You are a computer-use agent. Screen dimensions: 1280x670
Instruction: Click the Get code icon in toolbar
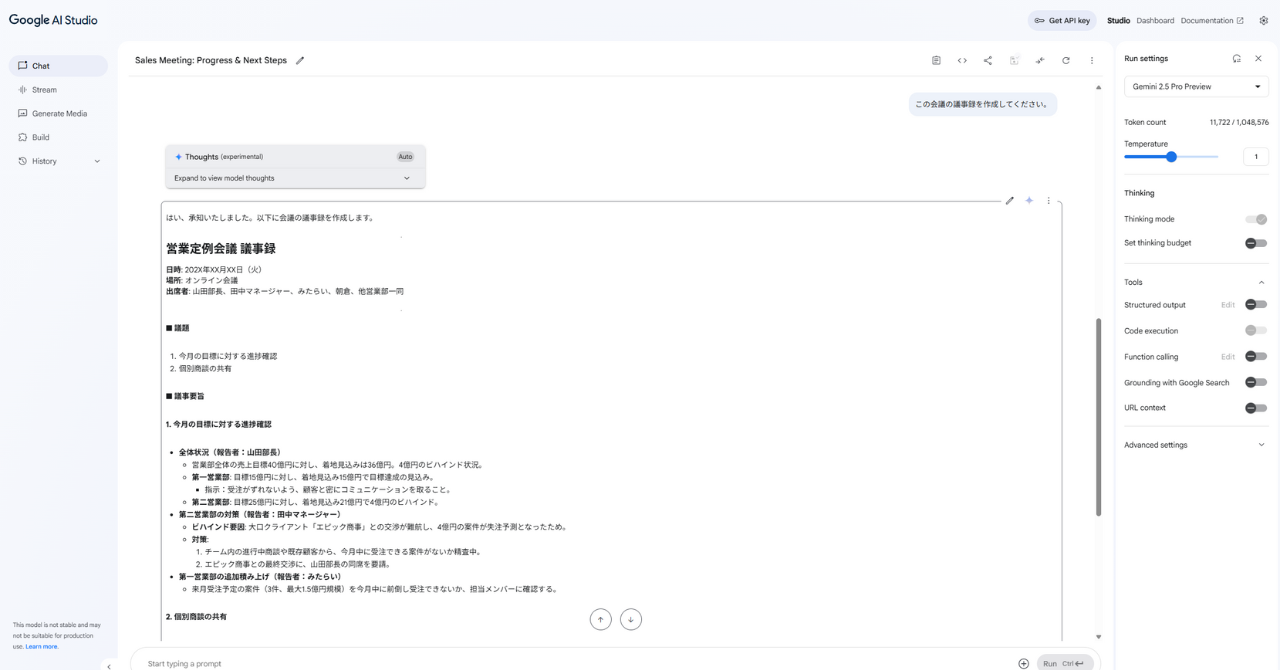(x=962, y=61)
